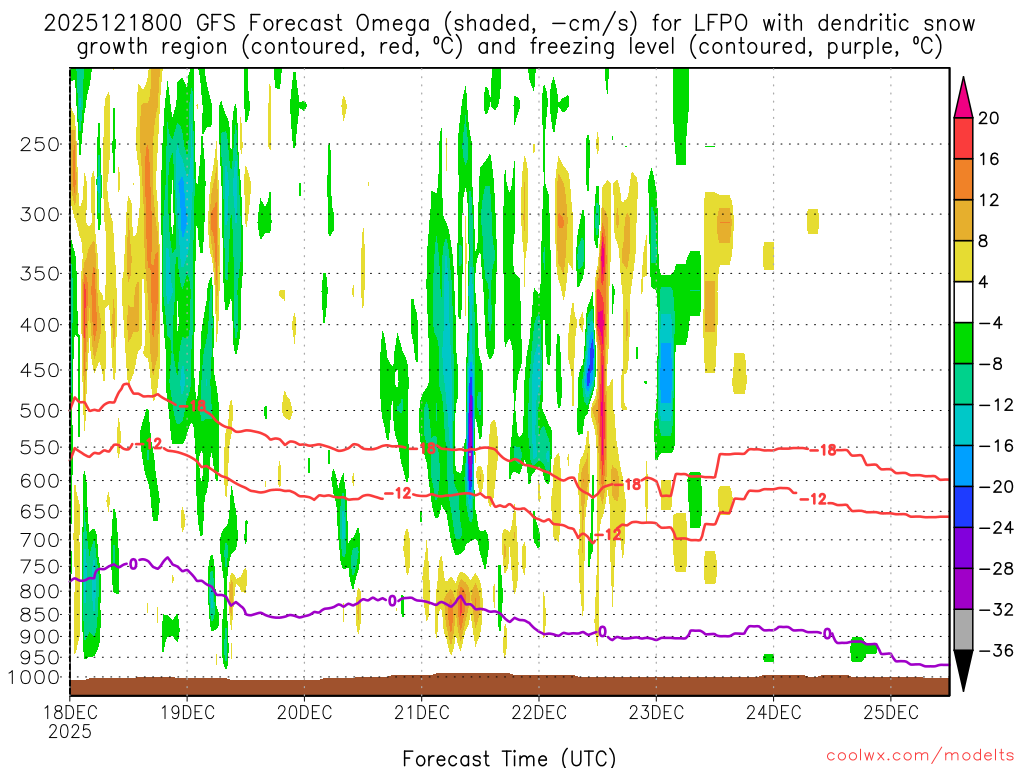The height and width of the screenshot is (768, 1024).
Task: Click the 600 pressure level label
Action: (x=40, y=481)
